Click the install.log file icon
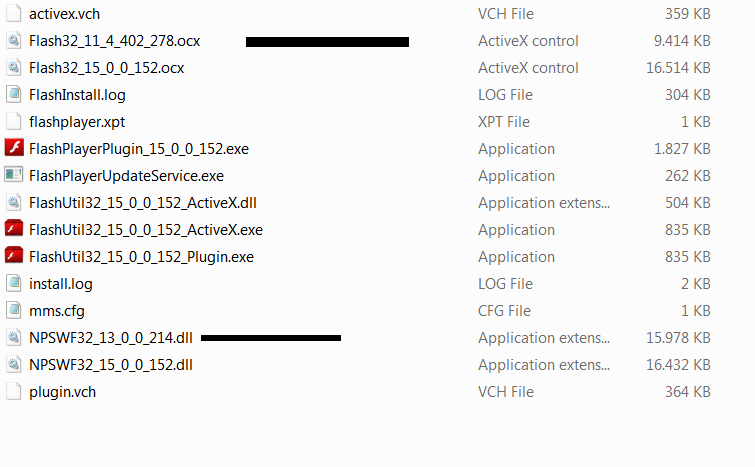Image resolution: width=755 pixels, height=467 pixels. pyautogui.click(x=13, y=283)
